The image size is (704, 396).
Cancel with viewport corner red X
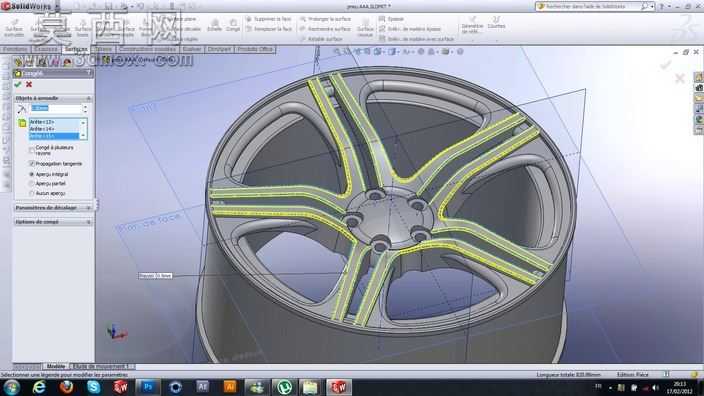679,79
